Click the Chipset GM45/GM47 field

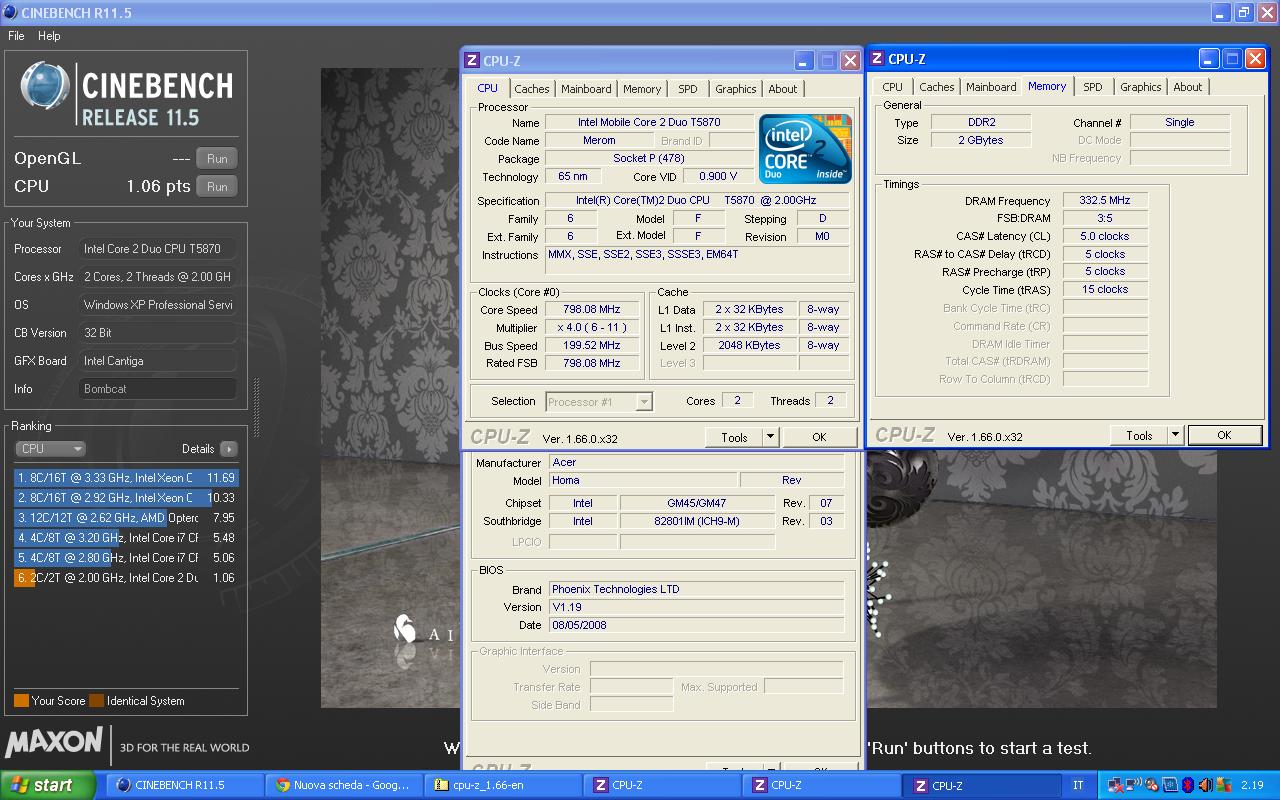click(x=697, y=503)
